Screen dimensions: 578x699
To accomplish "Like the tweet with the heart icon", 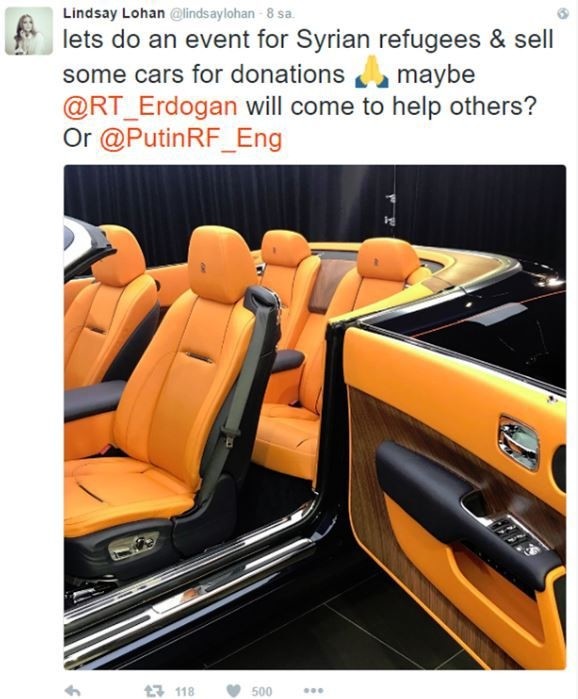I will (x=234, y=691).
